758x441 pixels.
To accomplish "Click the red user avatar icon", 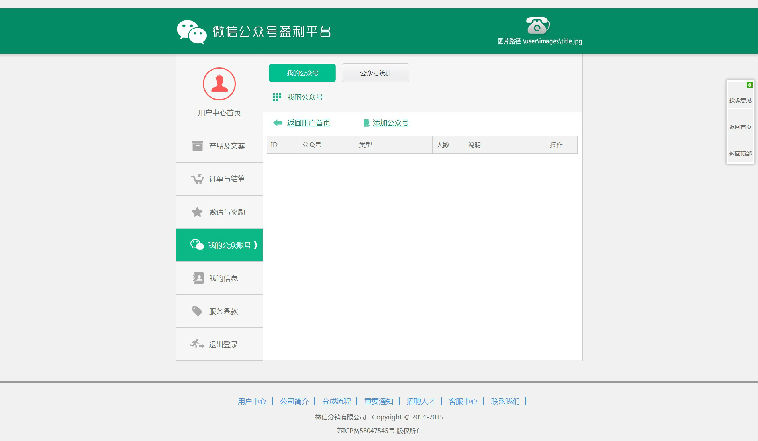I will (219, 84).
